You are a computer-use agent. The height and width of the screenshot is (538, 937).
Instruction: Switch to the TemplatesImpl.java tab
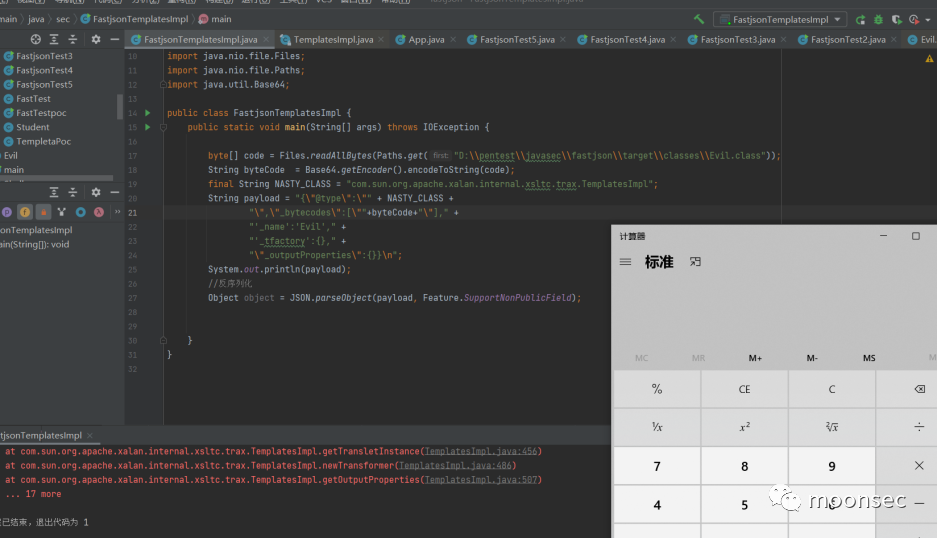[x=333, y=39]
